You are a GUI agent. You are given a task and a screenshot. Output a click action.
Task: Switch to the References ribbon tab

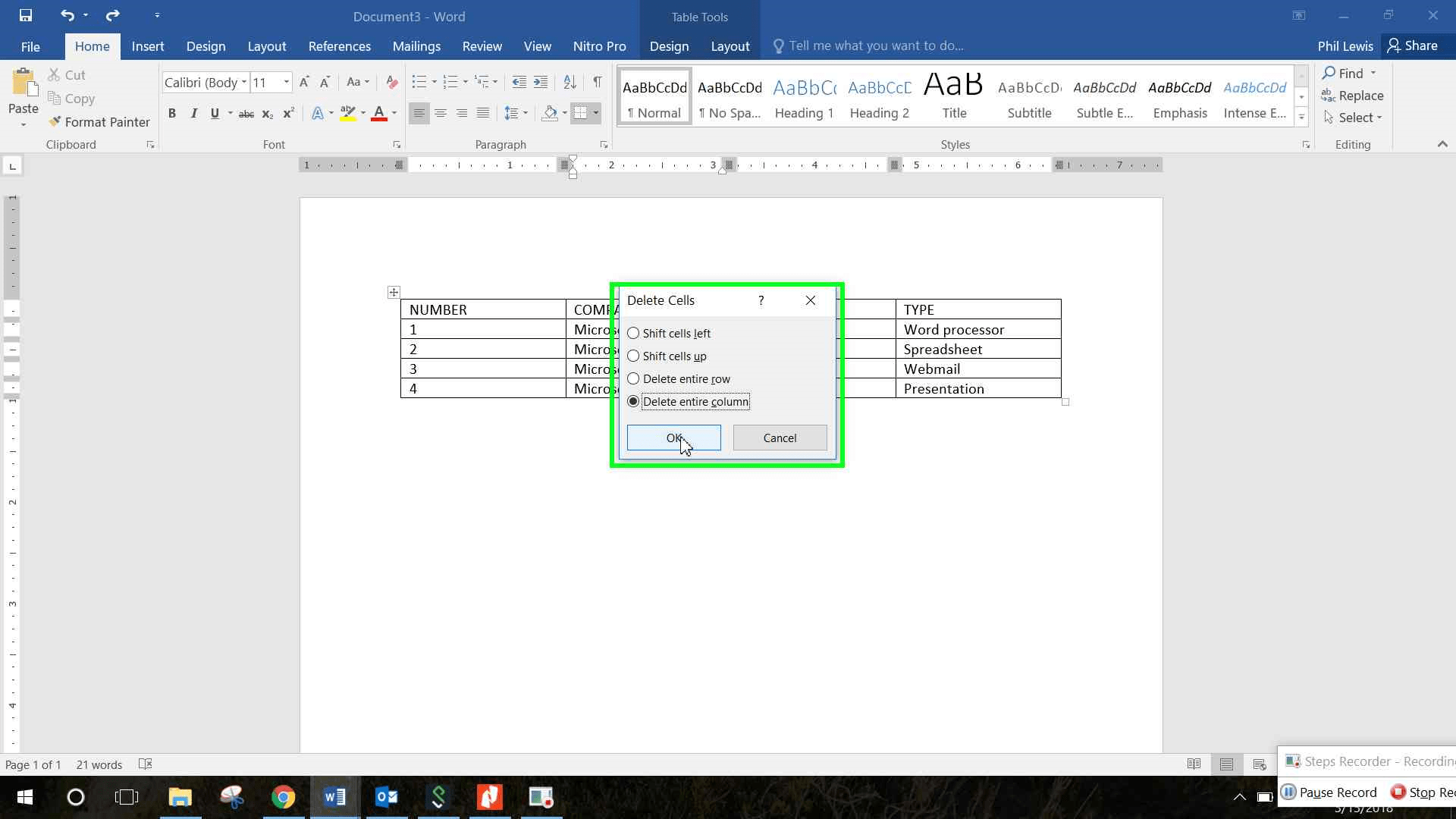tap(339, 46)
